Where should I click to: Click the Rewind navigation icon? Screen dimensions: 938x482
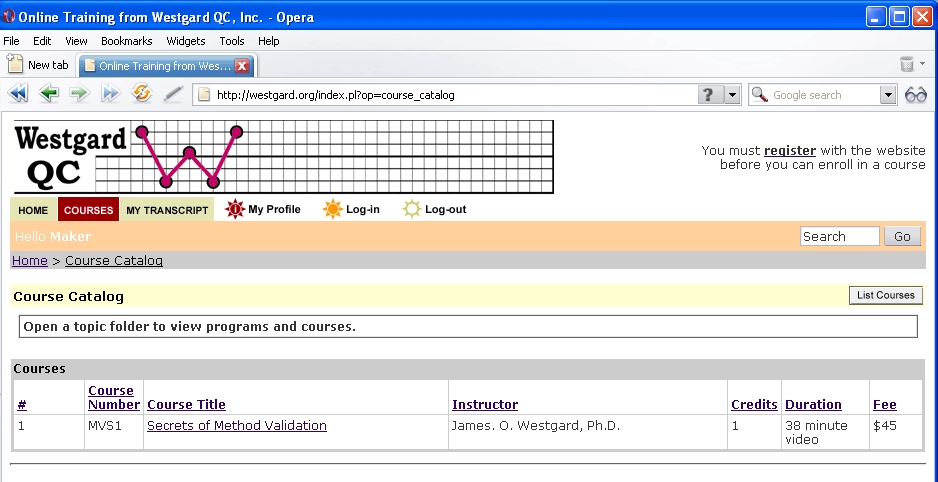(18, 94)
